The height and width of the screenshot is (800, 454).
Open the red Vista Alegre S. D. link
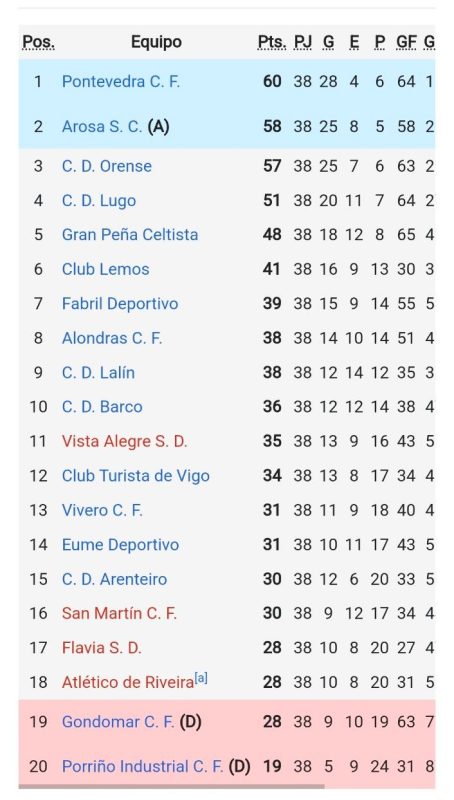(124, 441)
